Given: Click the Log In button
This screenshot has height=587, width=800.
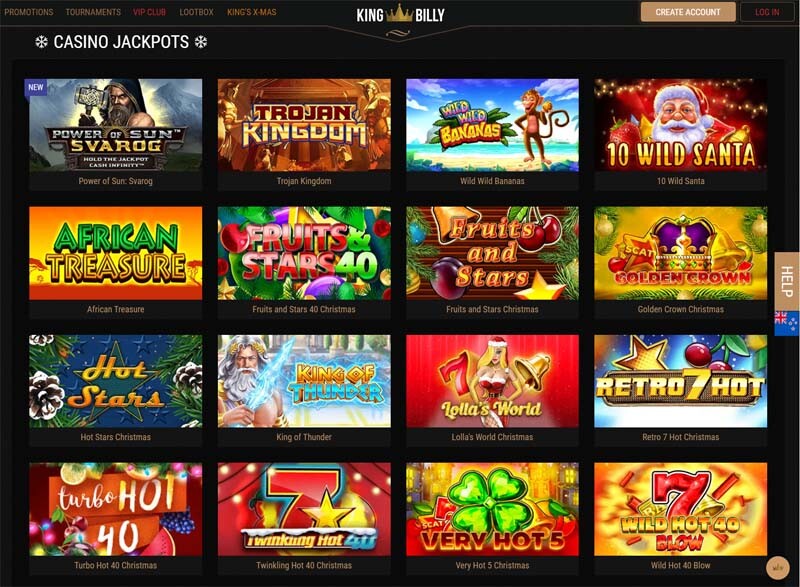Looking at the screenshot, I should (x=767, y=12).
